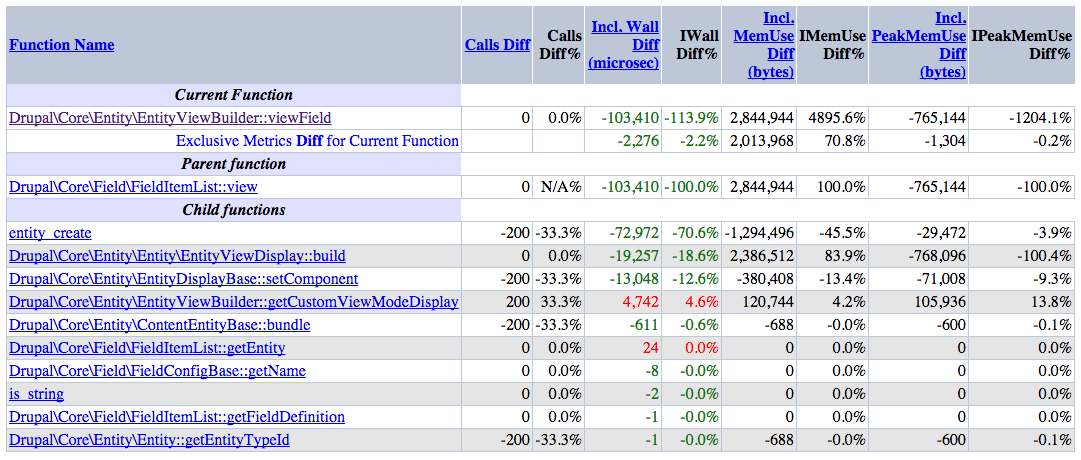Select Exclusive Metrics Diff for Current Function text

point(317,141)
